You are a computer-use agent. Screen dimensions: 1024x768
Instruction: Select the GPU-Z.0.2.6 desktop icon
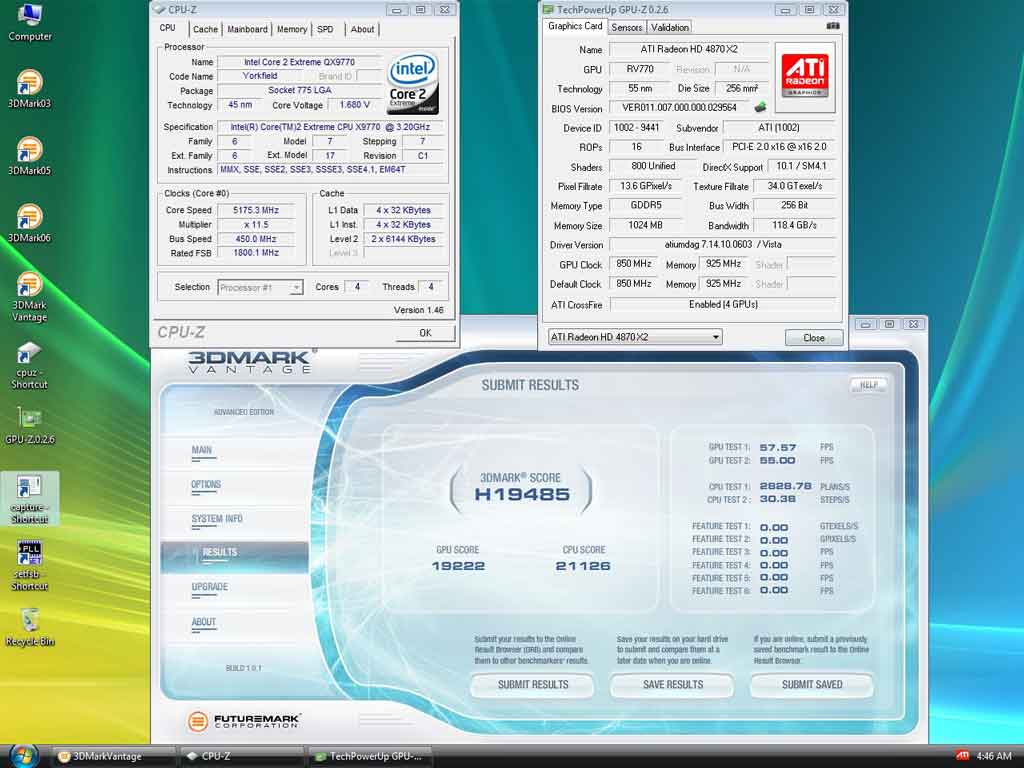pos(29,426)
